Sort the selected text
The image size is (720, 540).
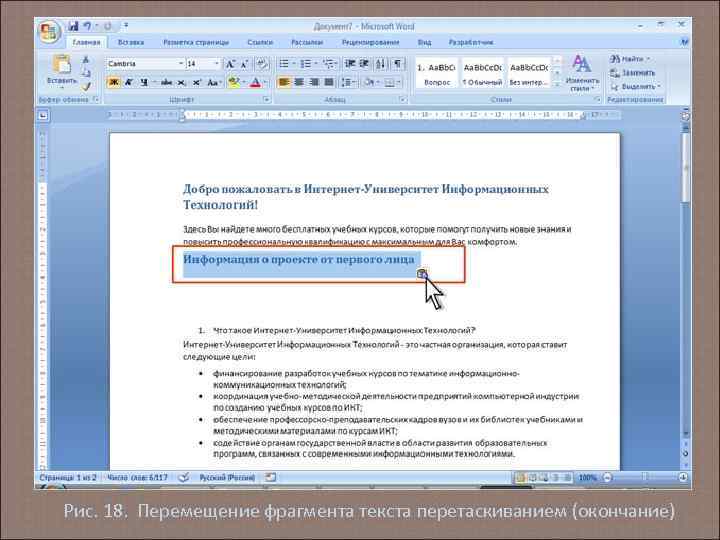[381, 64]
